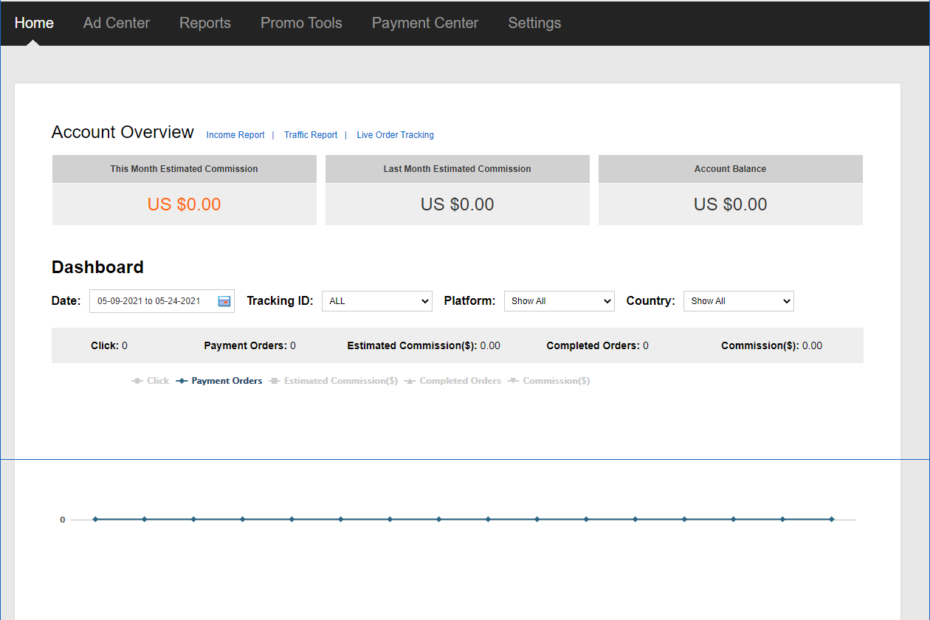Viewport: 930px width, 620px height.
Task: Toggle the Completed Orders legend series
Action: (453, 381)
